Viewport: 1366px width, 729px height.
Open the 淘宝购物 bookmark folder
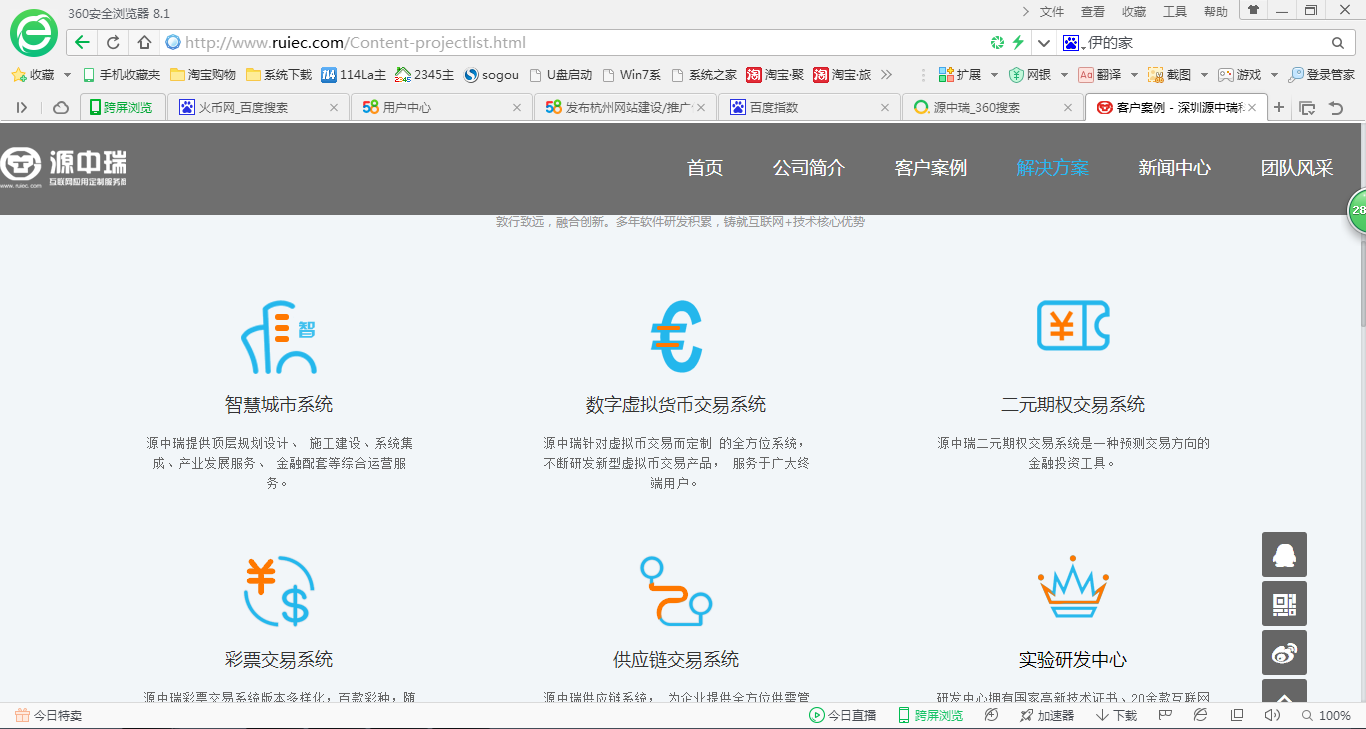pyautogui.click(x=203, y=75)
